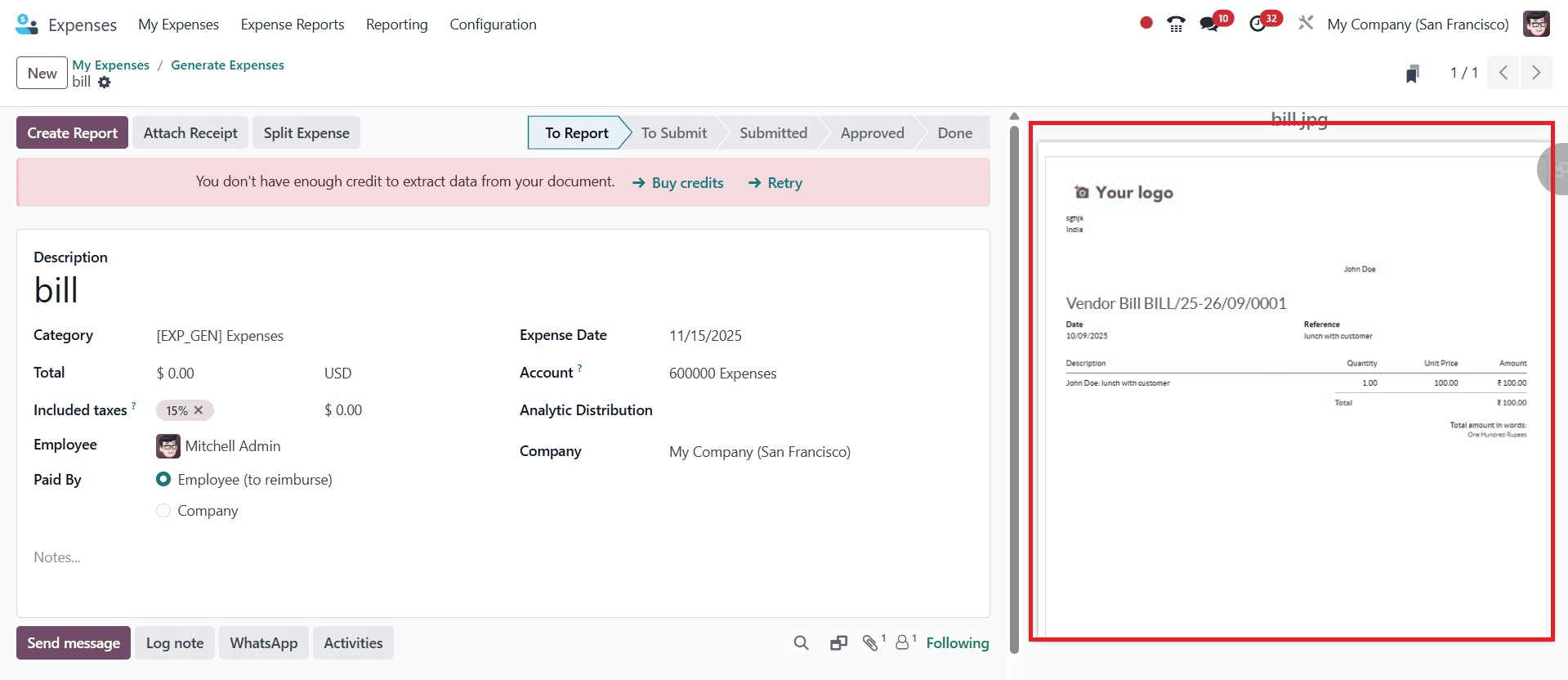Search messages with the magnifier icon

tap(802, 643)
